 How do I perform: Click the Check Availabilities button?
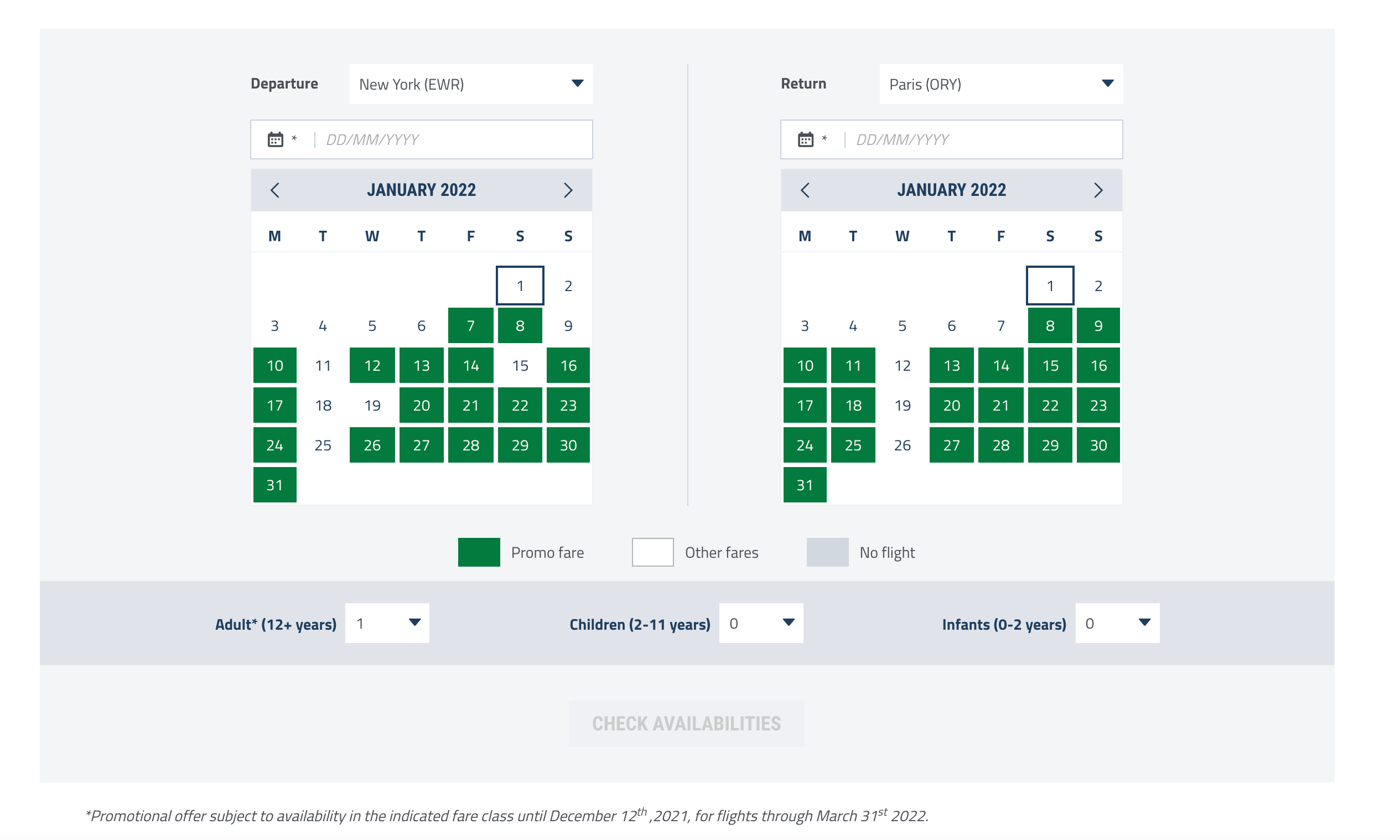tap(686, 723)
